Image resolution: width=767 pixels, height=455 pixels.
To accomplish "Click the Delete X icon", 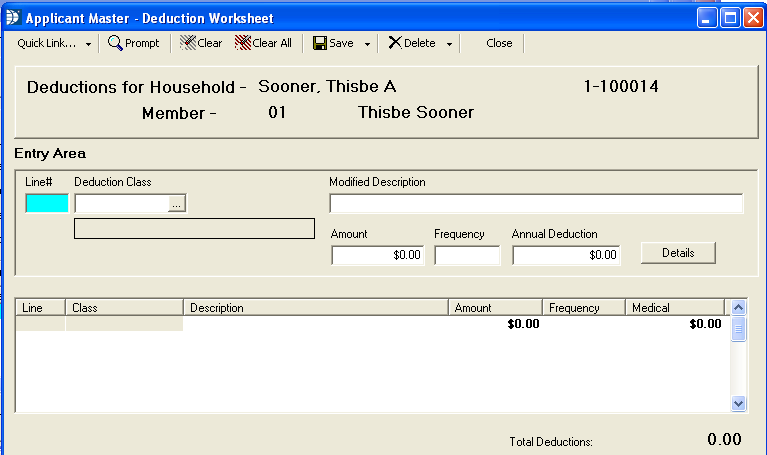I will pyautogui.click(x=395, y=43).
